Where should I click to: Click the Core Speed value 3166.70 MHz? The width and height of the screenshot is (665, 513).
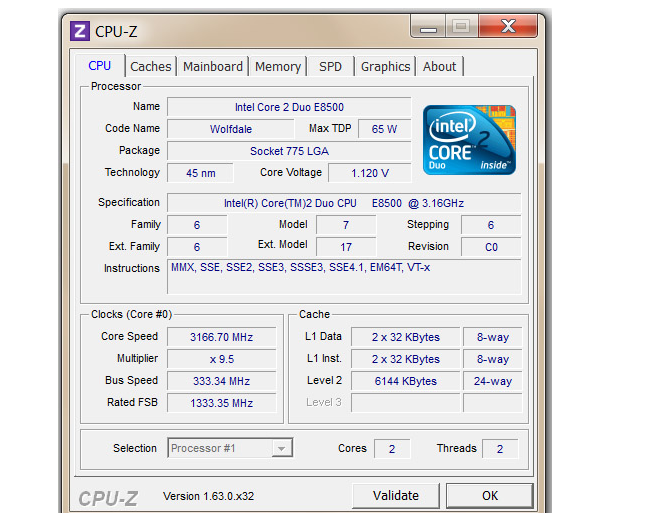point(222,337)
